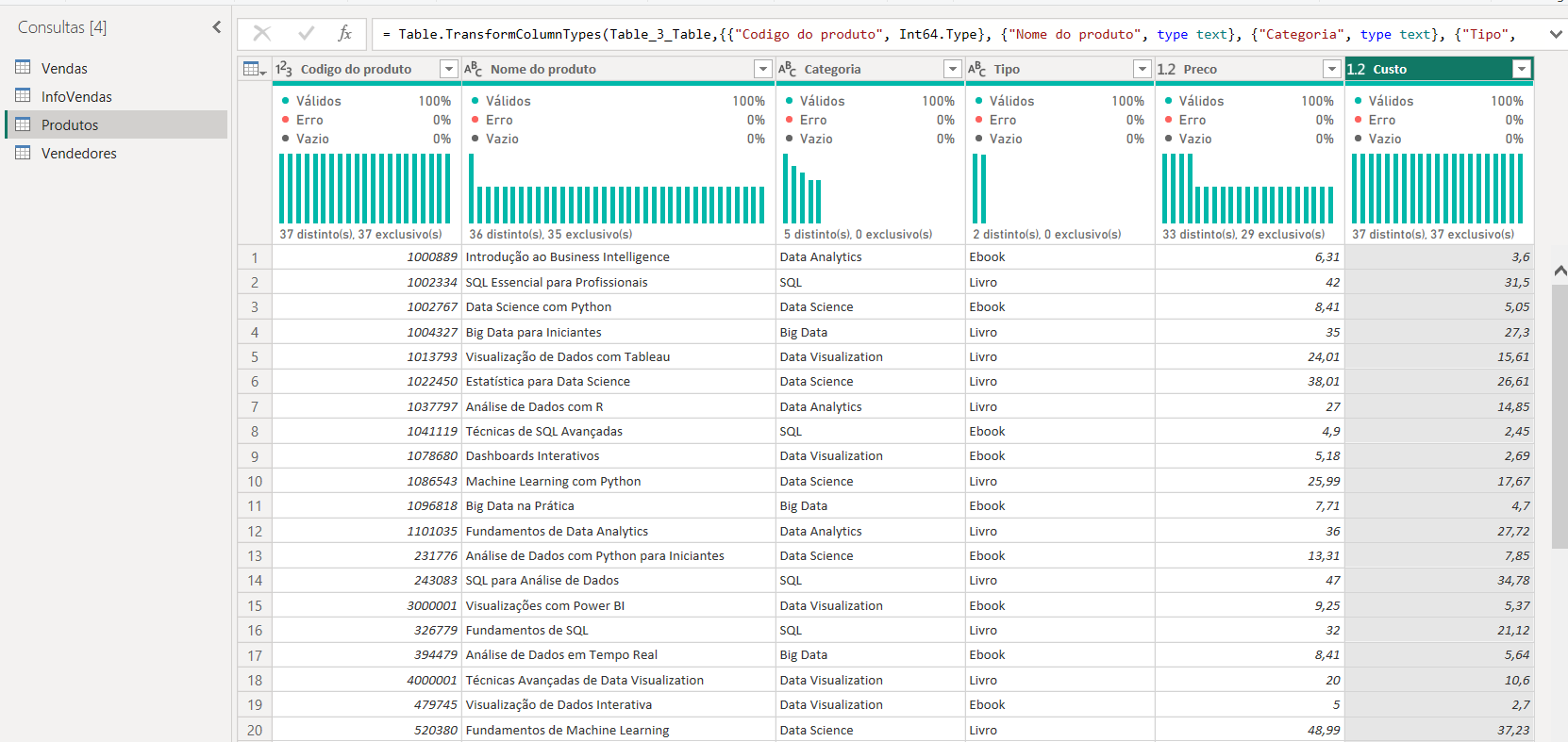Select row number 7 in the grid

coord(255,406)
